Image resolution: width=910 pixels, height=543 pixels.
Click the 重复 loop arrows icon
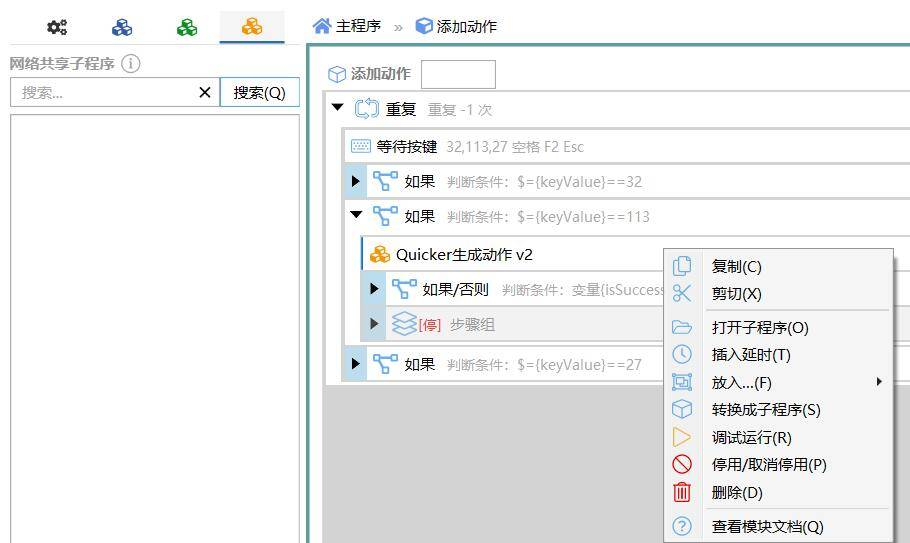click(x=367, y=108)
